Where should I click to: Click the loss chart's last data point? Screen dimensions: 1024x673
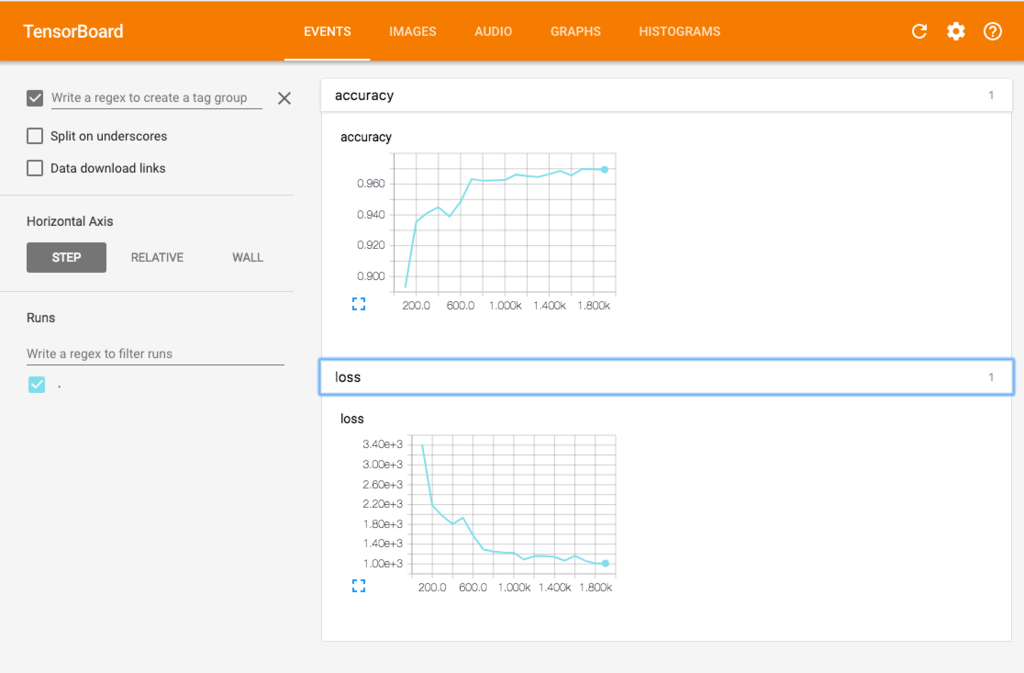click(605, 563)
